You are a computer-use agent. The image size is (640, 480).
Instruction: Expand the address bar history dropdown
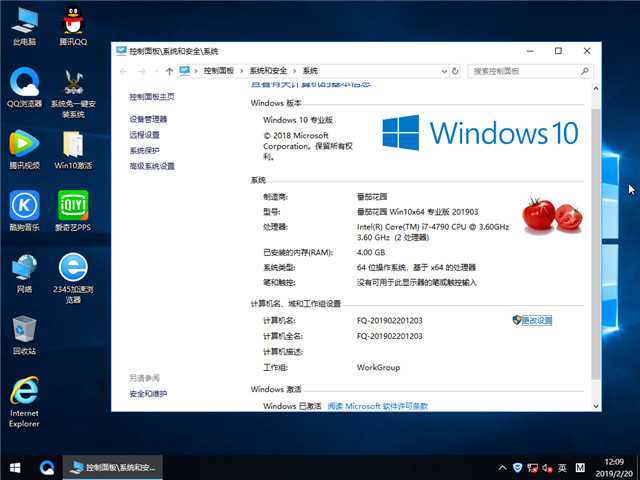coord(443,71)
